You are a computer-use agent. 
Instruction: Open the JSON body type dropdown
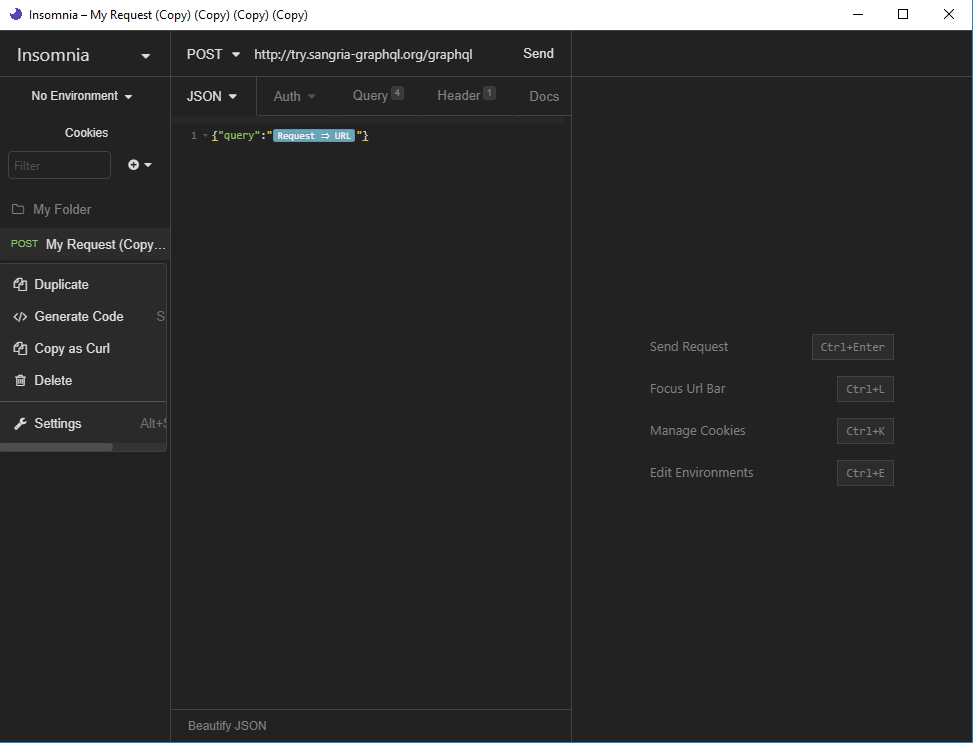[x=211, y=96]
